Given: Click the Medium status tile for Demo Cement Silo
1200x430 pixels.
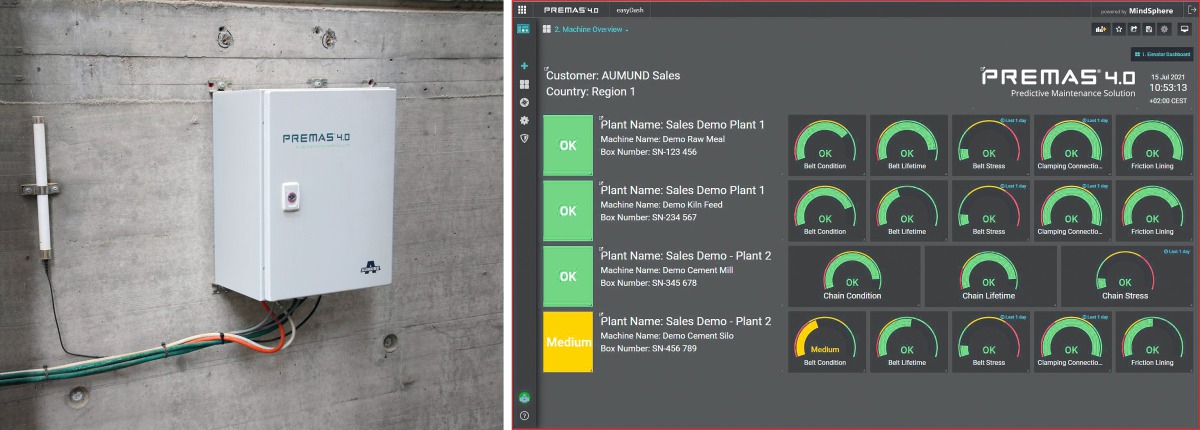Looking at the screenshot, I should 568,342.
